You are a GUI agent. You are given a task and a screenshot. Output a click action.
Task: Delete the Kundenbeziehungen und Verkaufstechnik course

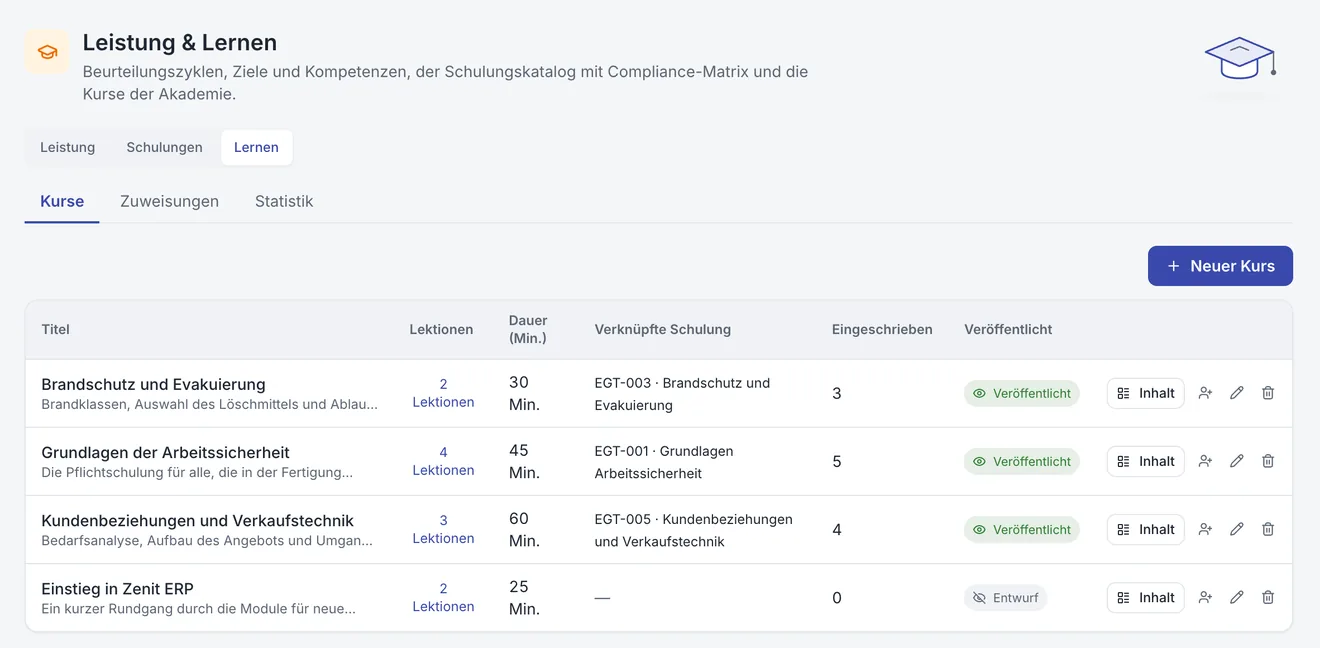1268,529
